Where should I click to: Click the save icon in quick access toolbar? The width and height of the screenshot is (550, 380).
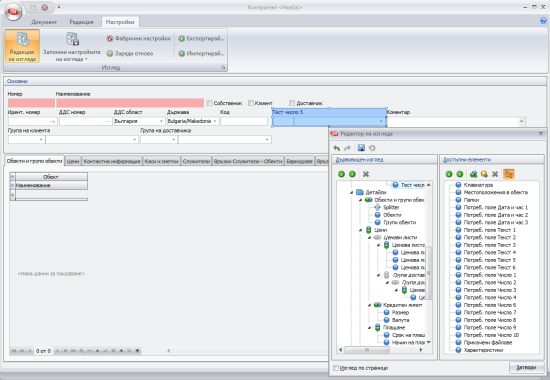tap(33, 7)
